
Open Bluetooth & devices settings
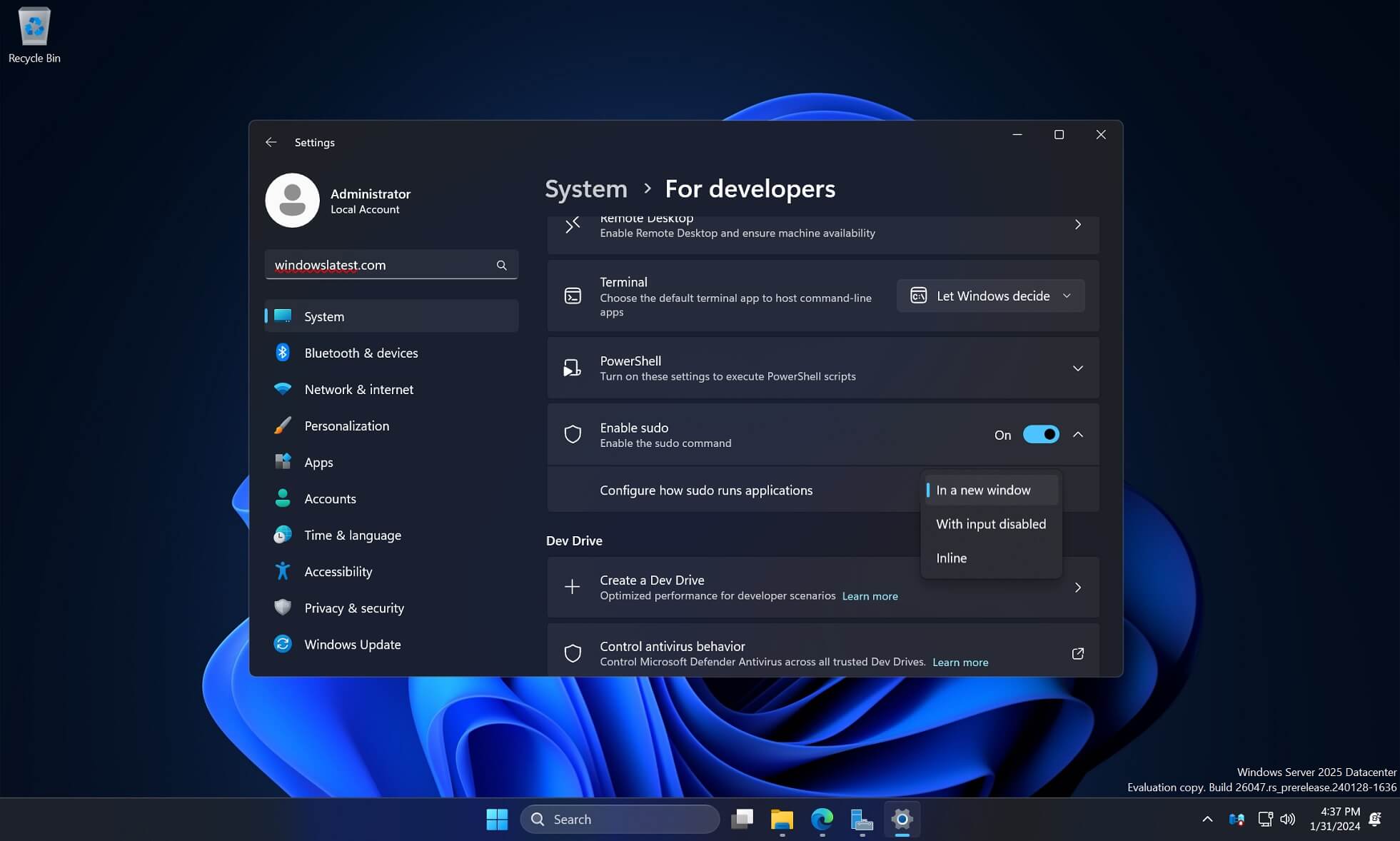point(361,353)
